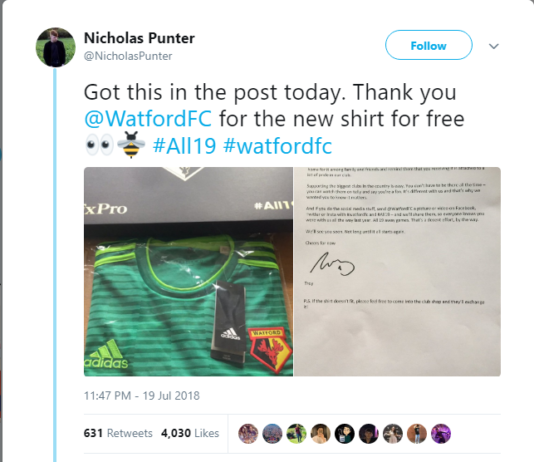Select the #All19 hashtag

click(x=185, y=146)
